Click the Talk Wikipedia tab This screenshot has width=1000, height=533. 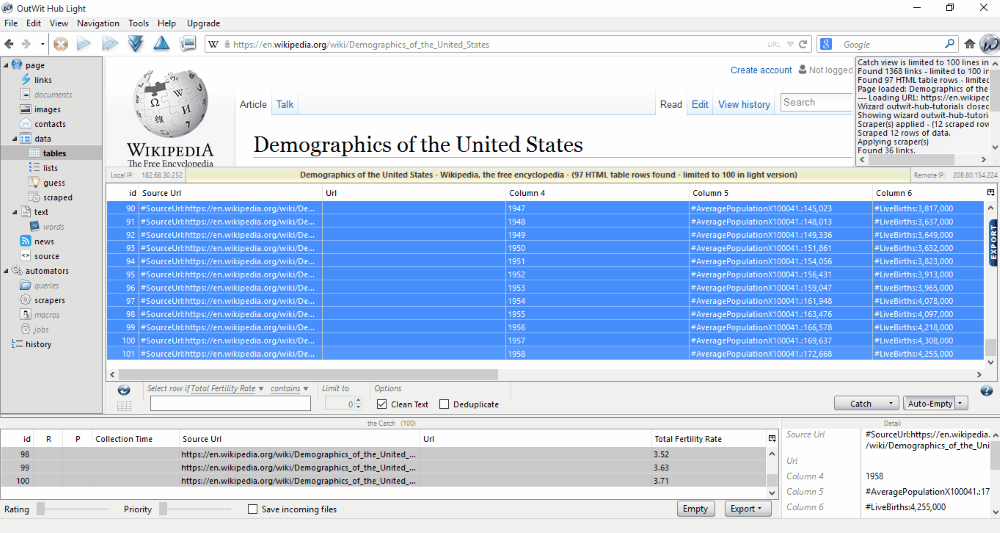284,105
